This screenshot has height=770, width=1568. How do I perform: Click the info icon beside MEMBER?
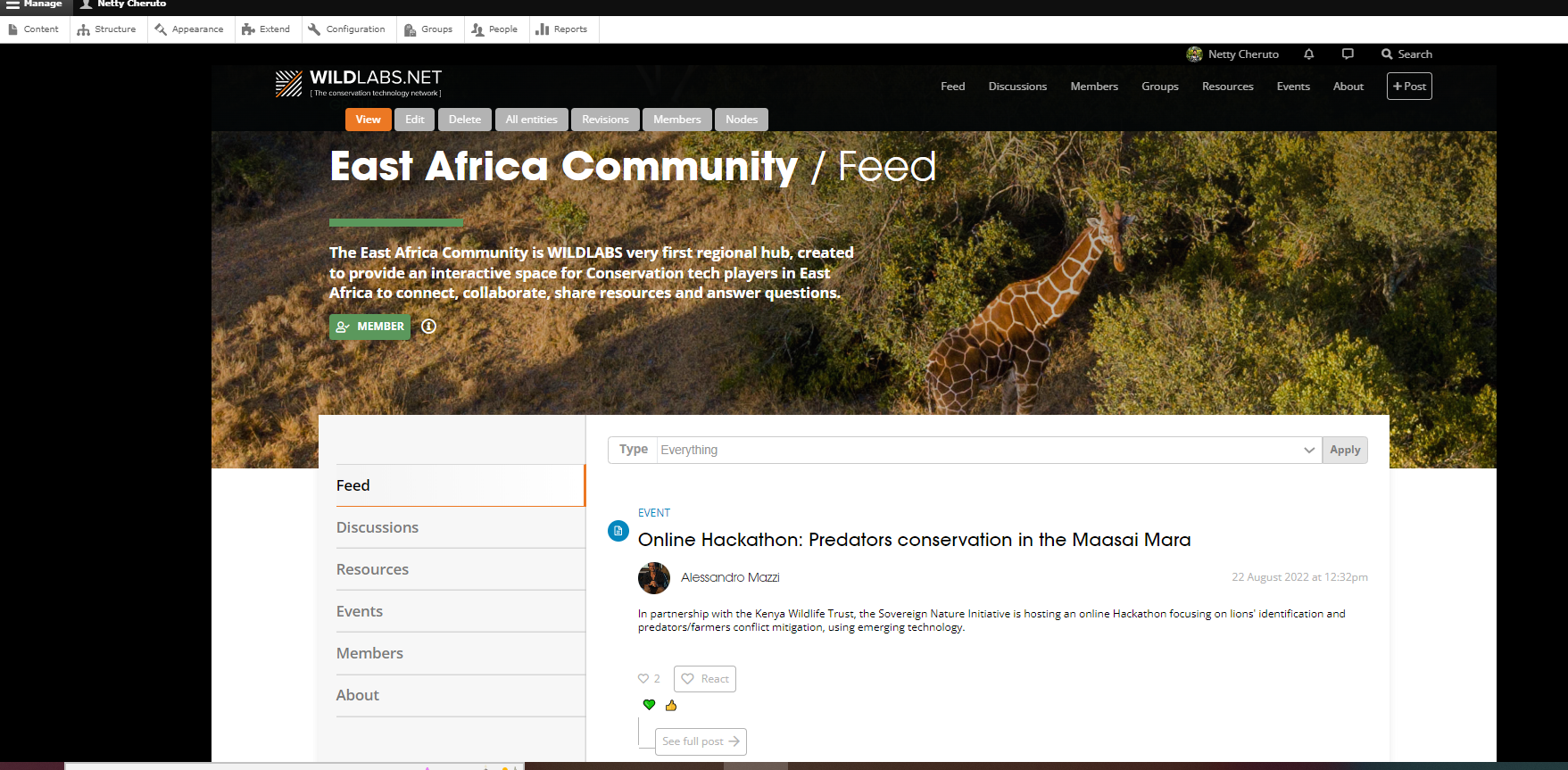tap(428, 327)
